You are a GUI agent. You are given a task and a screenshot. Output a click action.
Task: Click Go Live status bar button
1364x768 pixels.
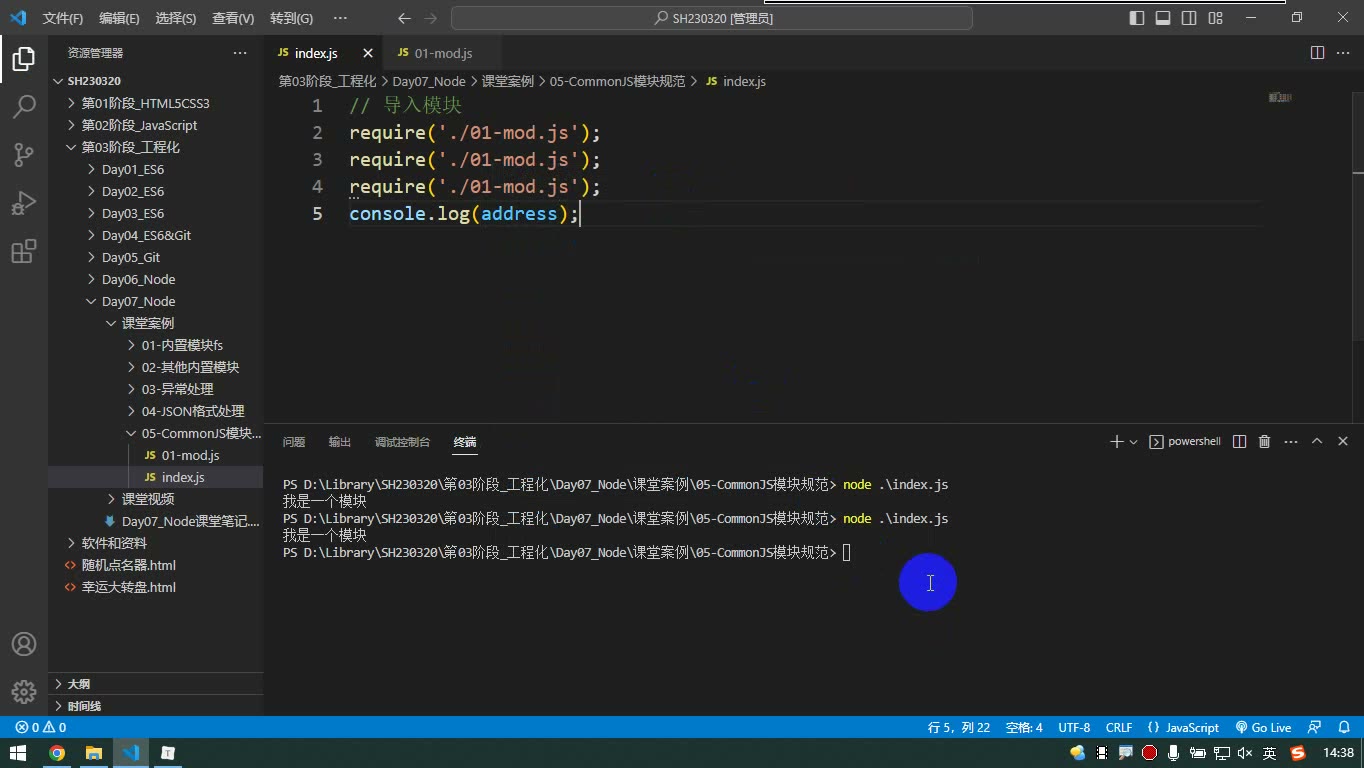click(x=1263, y=727)
